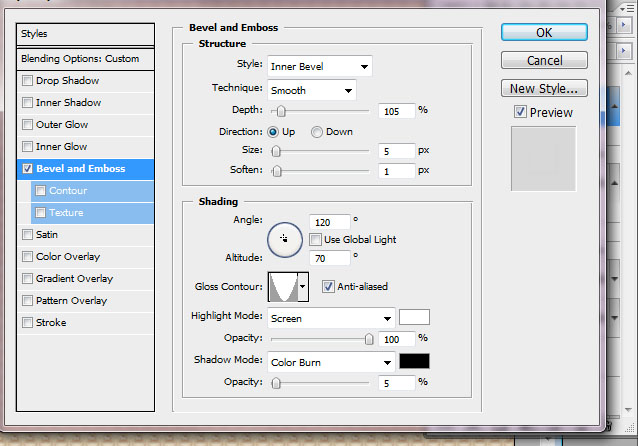
Task: Click the Depth value input field
Action: coord(397,111)
